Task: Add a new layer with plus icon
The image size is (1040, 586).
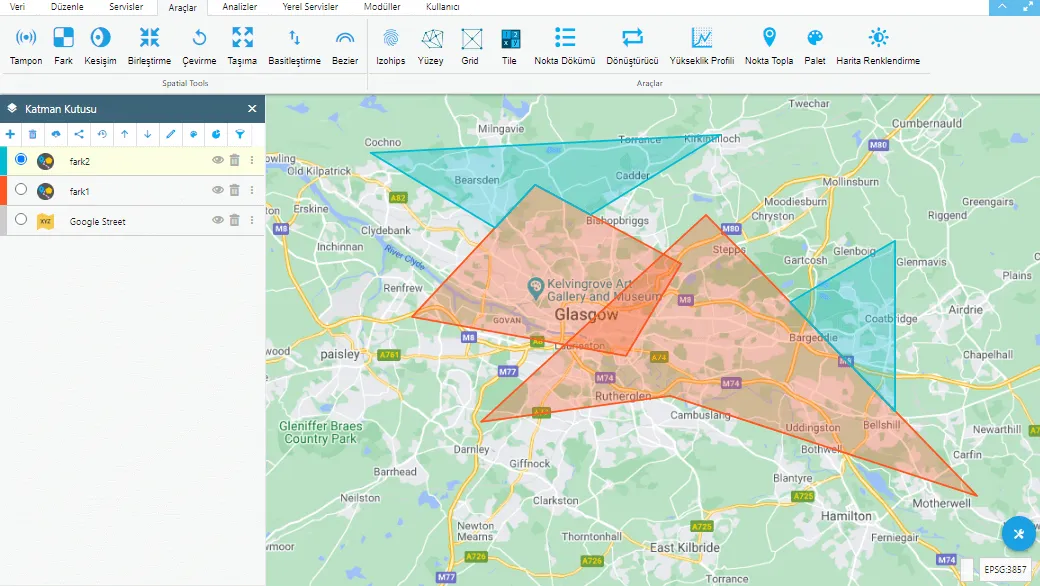Action: click(x=11, y=135)
